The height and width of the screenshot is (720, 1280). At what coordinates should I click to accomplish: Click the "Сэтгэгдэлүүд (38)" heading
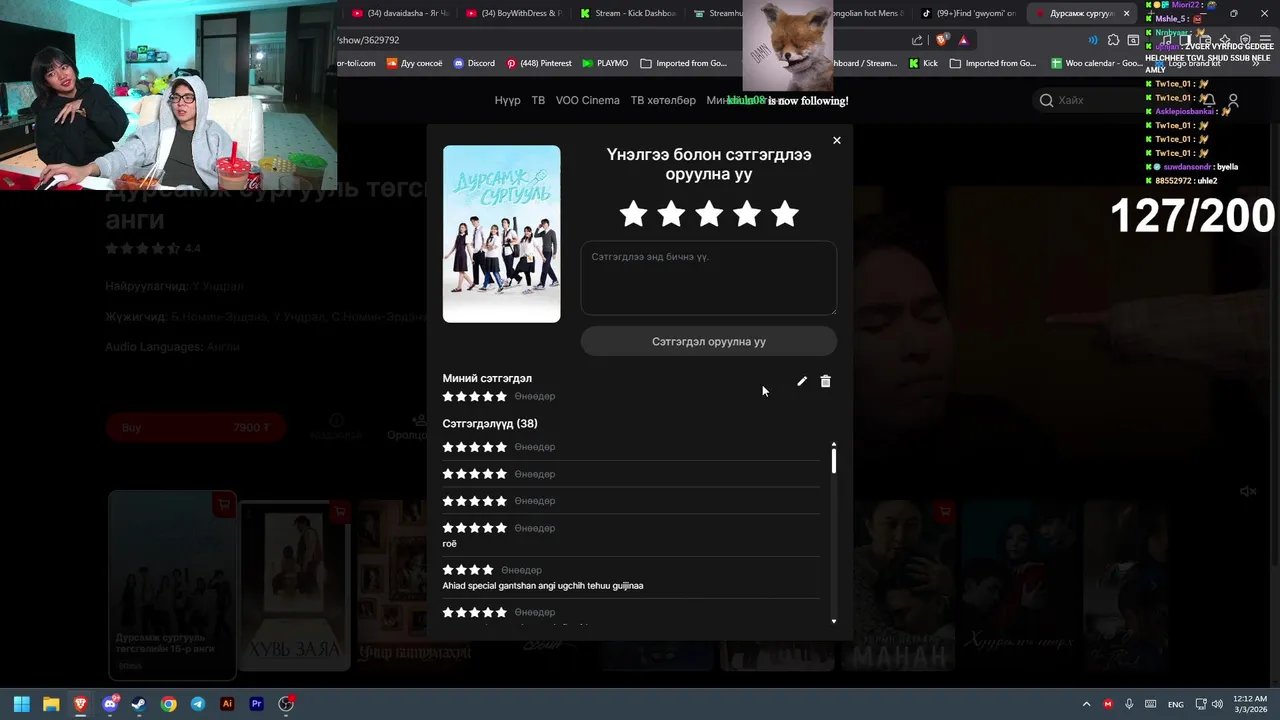[x=490, y=424]
